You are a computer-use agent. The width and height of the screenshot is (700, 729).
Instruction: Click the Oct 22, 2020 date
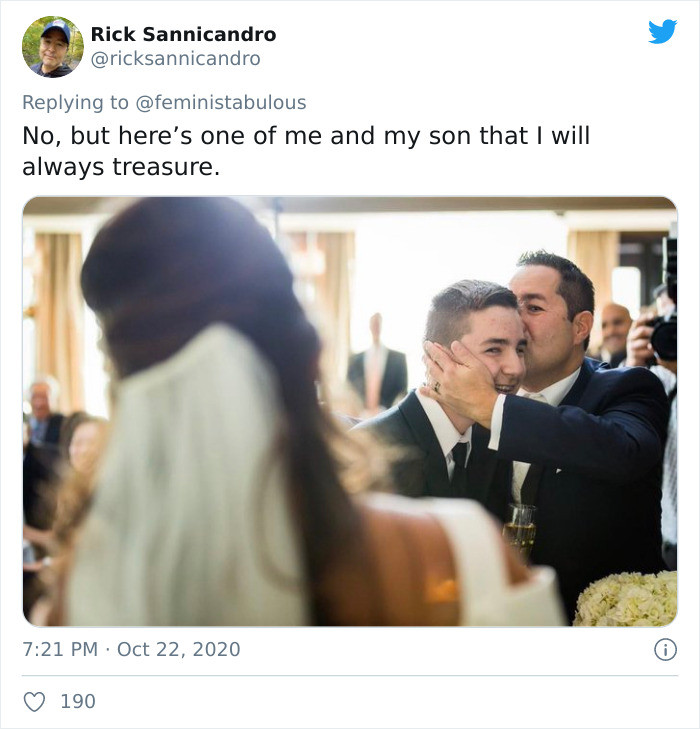(179, 649)
